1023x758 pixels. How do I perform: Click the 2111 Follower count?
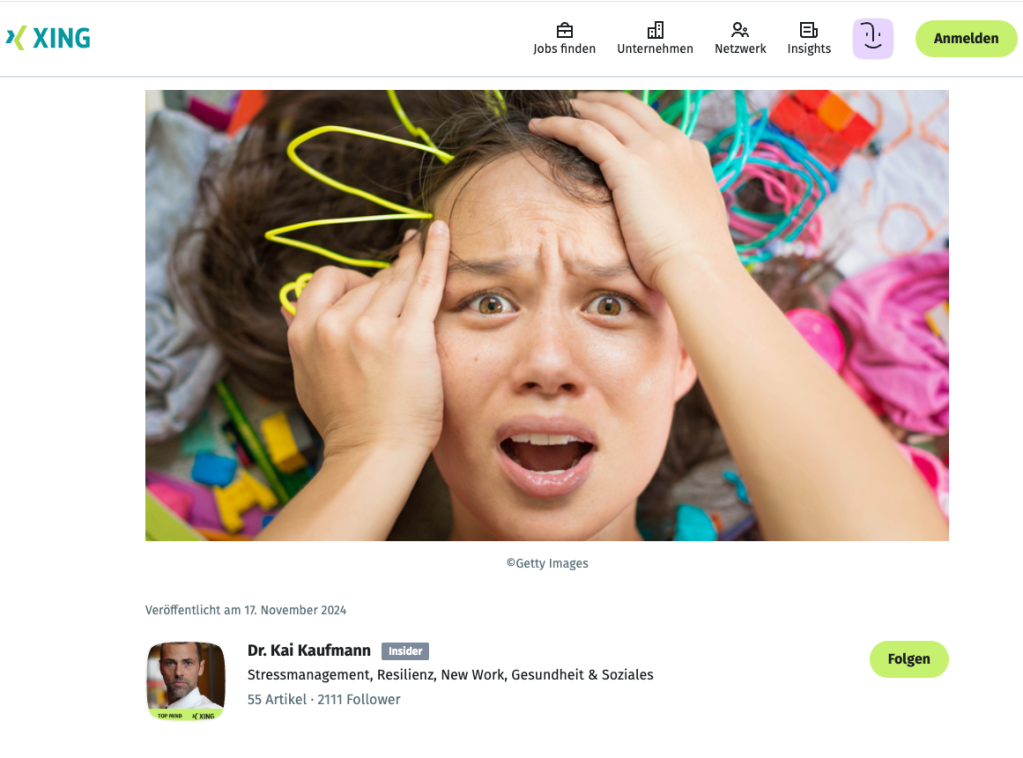click(359, 699)
